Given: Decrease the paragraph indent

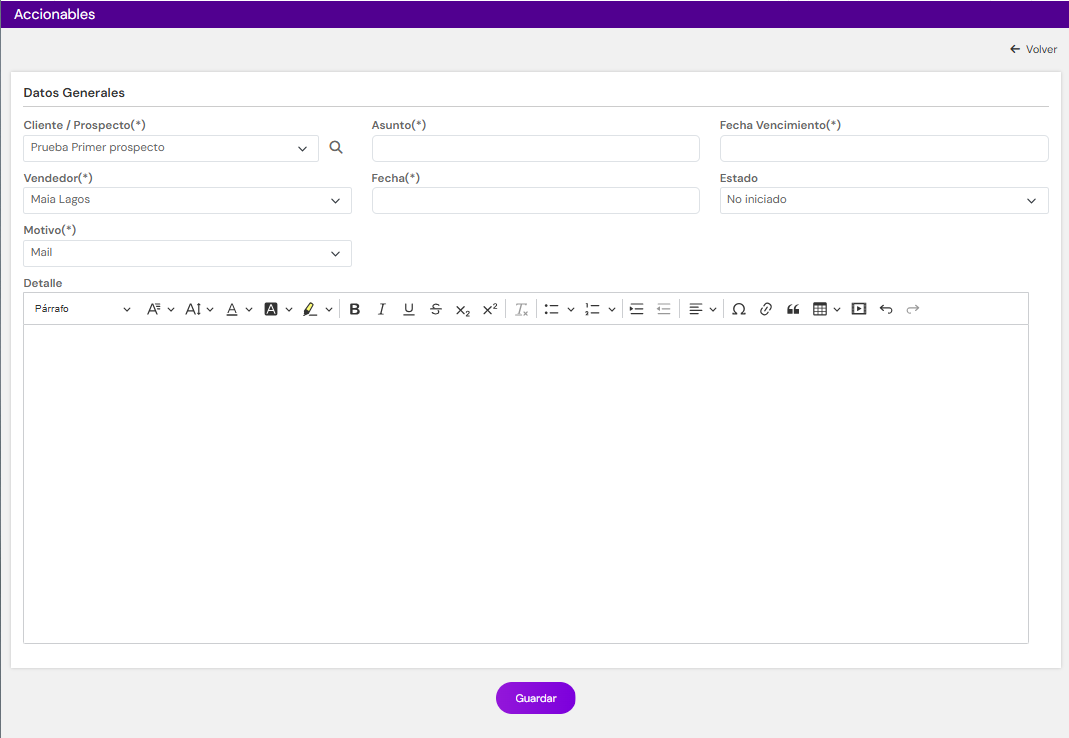Looking at the screenshot, I should (x=663, y=309).
